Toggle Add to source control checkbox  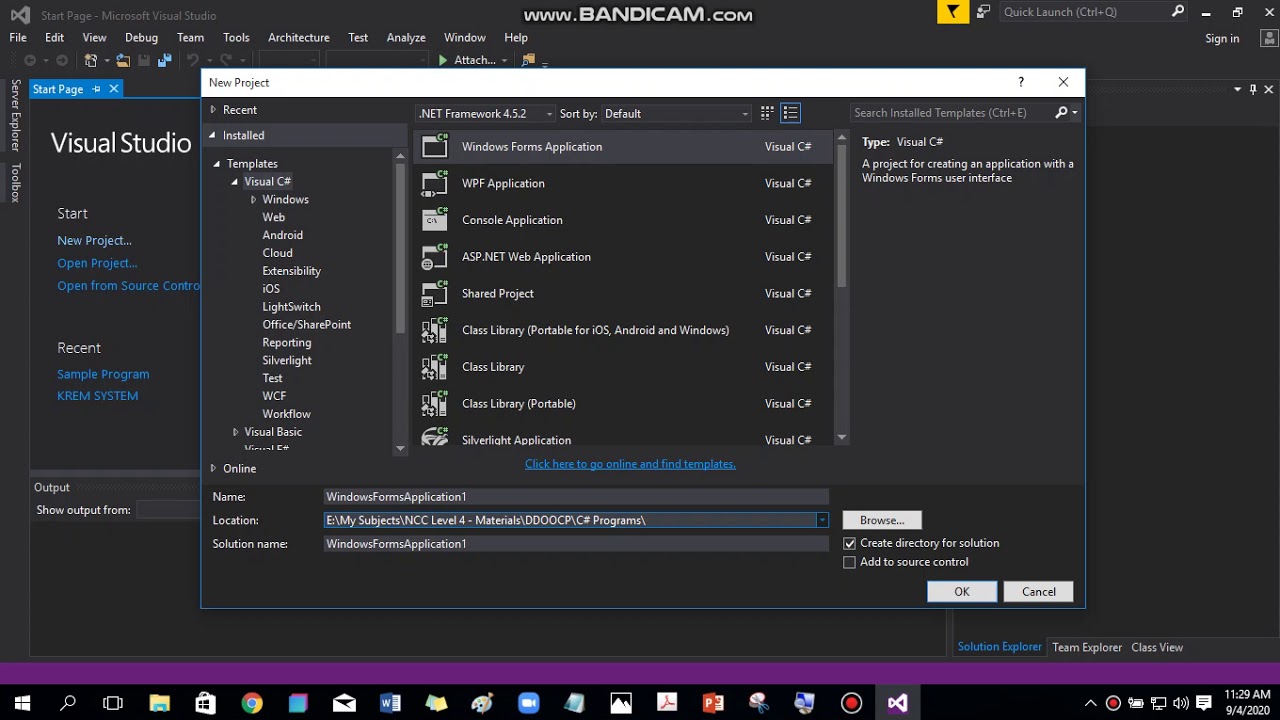click(x=850, y=562)
